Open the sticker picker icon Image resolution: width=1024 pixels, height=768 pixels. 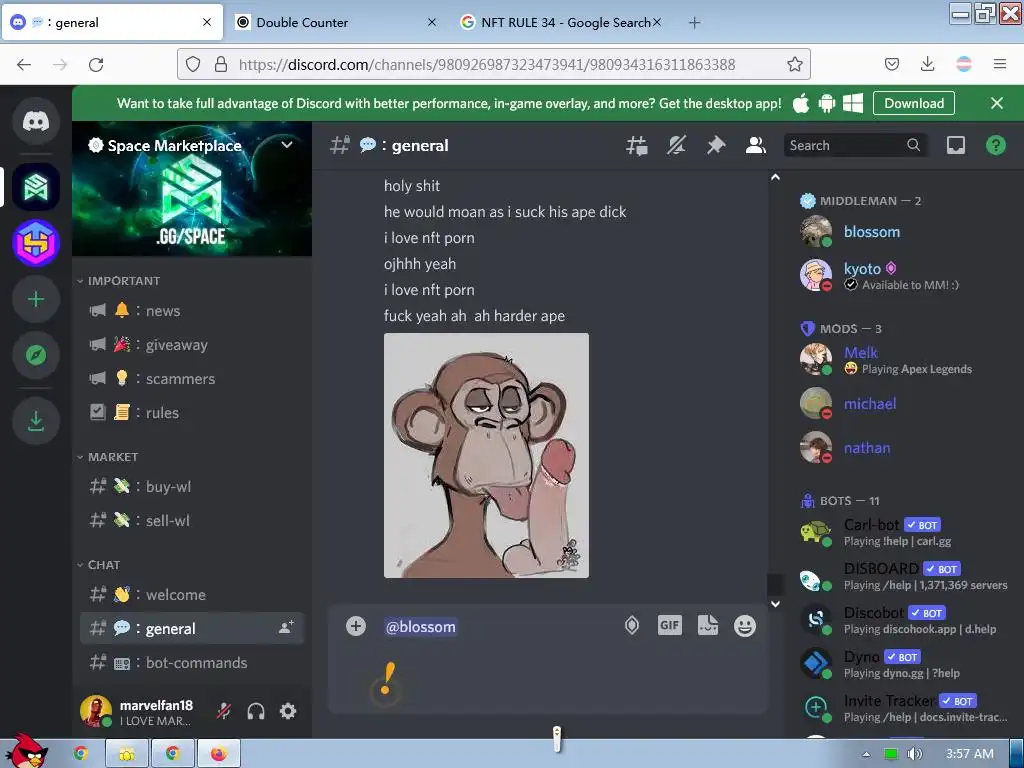(707, 625)
